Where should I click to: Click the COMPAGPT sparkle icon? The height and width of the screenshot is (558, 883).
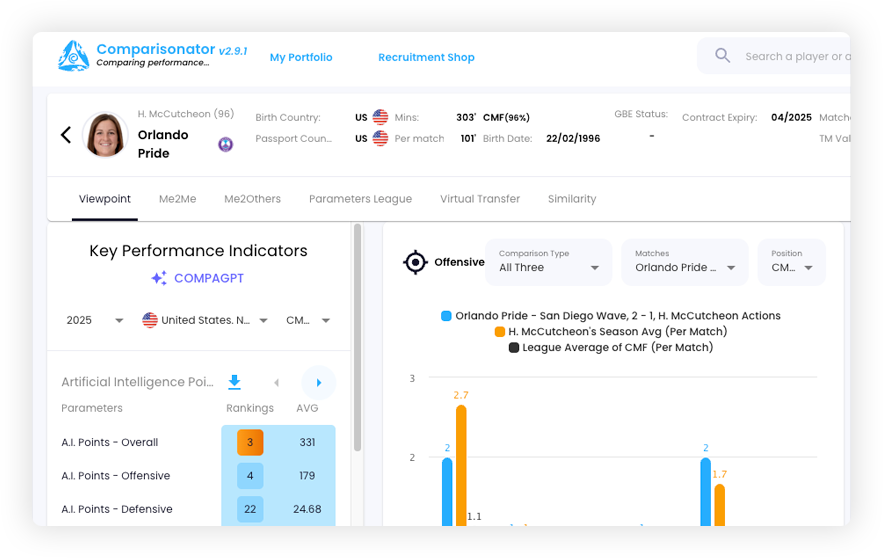159,278
